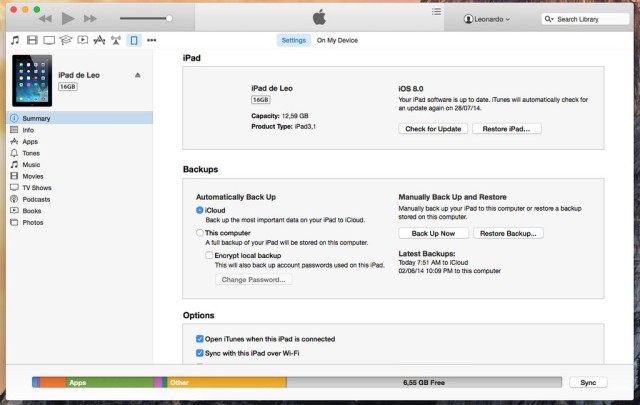The height and width of the screenshot is (405, 640).
Task: Click the Check for Update button
Action: [x=433, y=129]
